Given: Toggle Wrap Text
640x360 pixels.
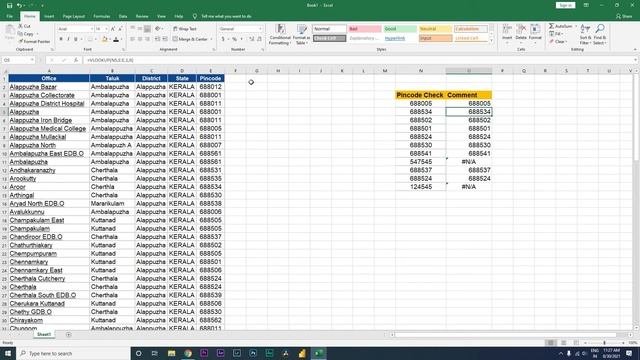Looking at the screenshot, I should tap(184, 29).
